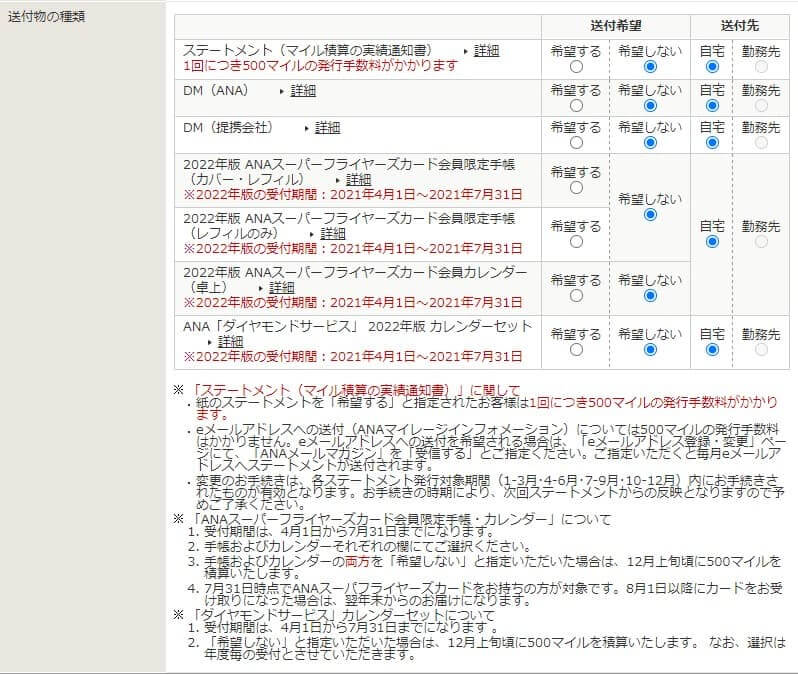Open 詳細 link for カレンダー（卓上）

click(282, 288)
